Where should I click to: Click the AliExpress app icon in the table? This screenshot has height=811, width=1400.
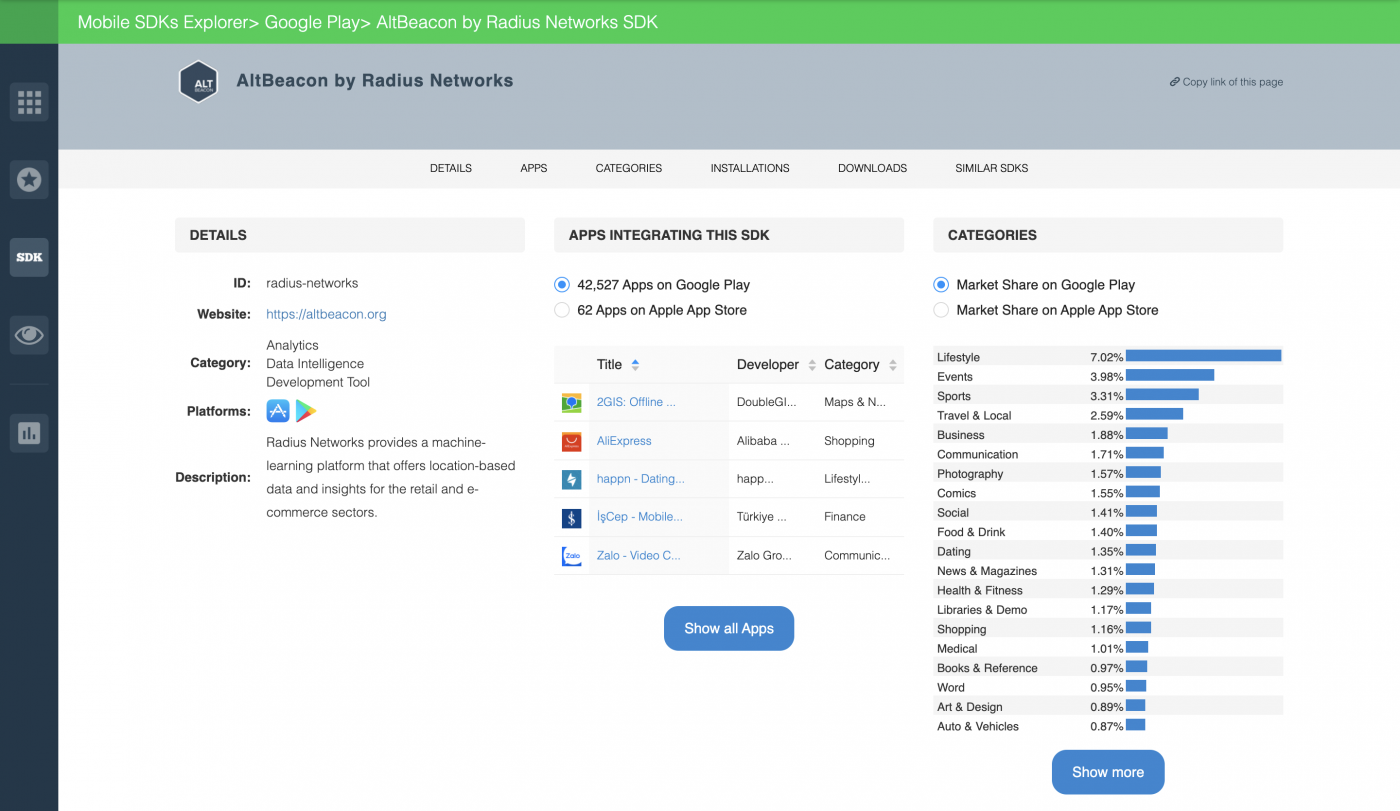[x=571, y=440]
